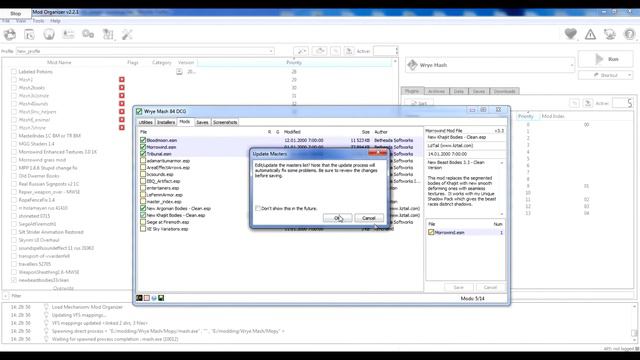Click Cancel button under the masters list

[x=490, y=287]
